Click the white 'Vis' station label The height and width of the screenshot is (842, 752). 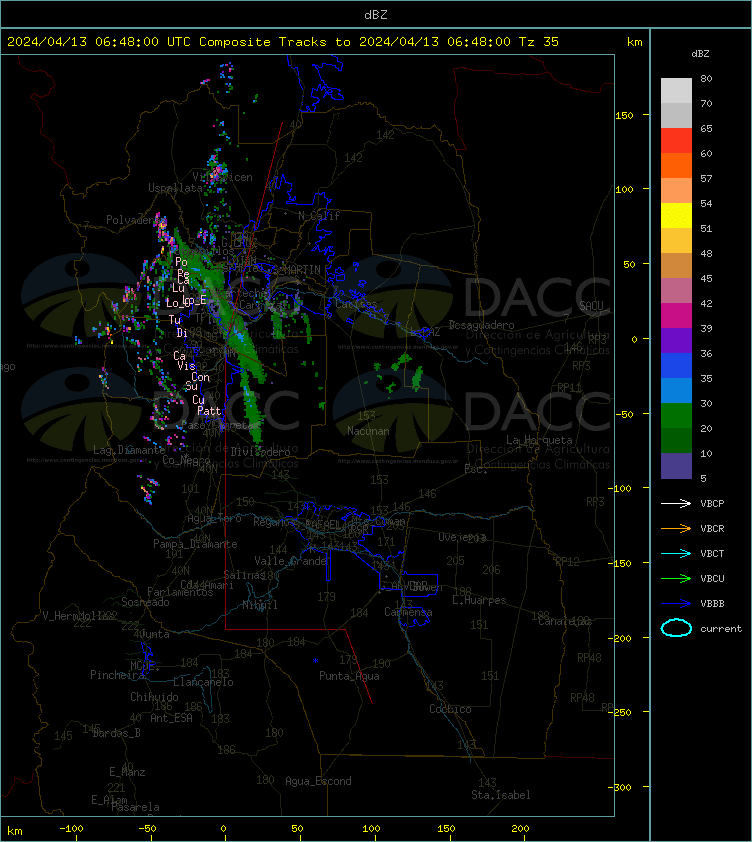(x=186, y=366)
